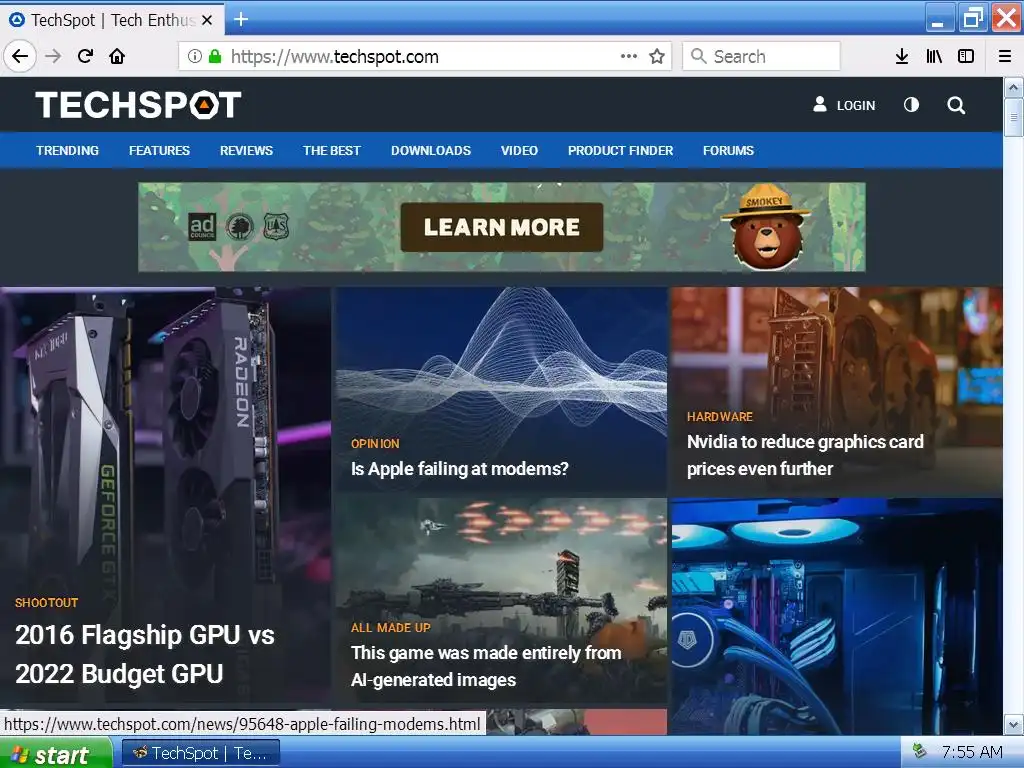Open '2016 Flagship GPU vs 2022 Budget GPU' article
This screenshot has height=768, width=1024.
144,654
